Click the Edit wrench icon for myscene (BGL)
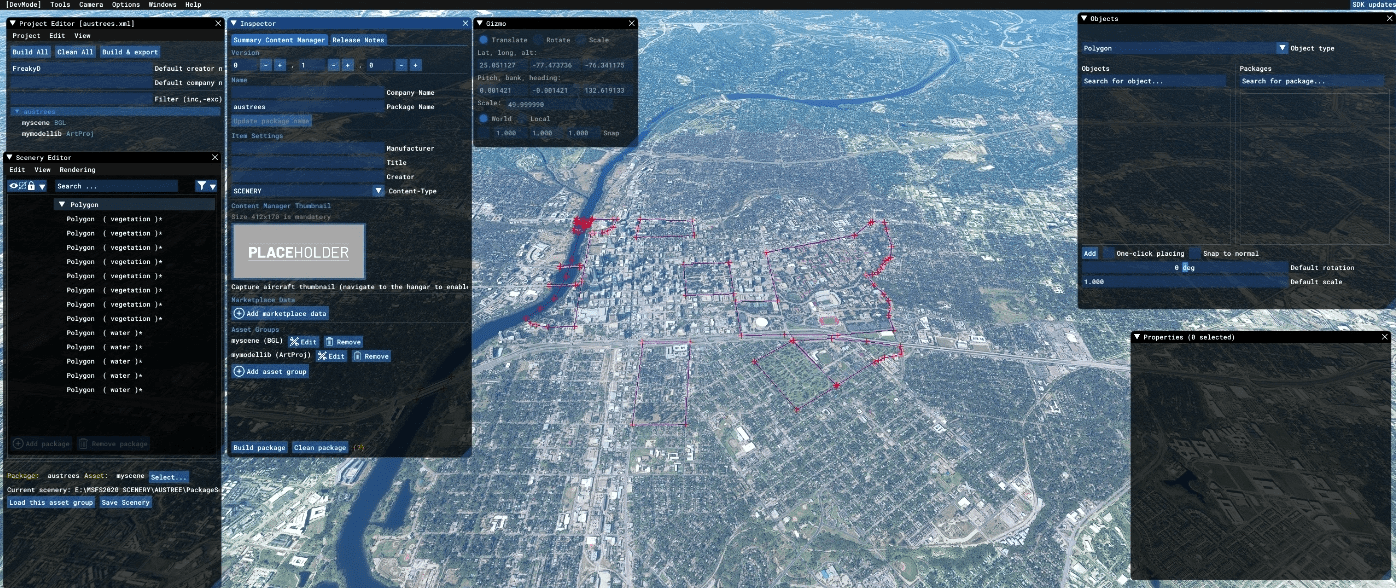The height and width of the screenshot is (588, 1396). click(296, 342)
